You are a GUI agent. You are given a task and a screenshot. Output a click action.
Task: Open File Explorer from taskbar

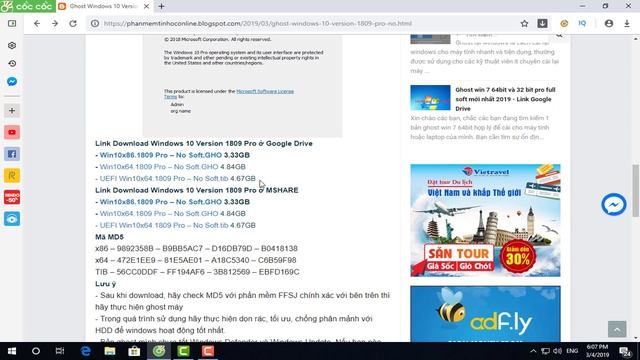(109, 351)
